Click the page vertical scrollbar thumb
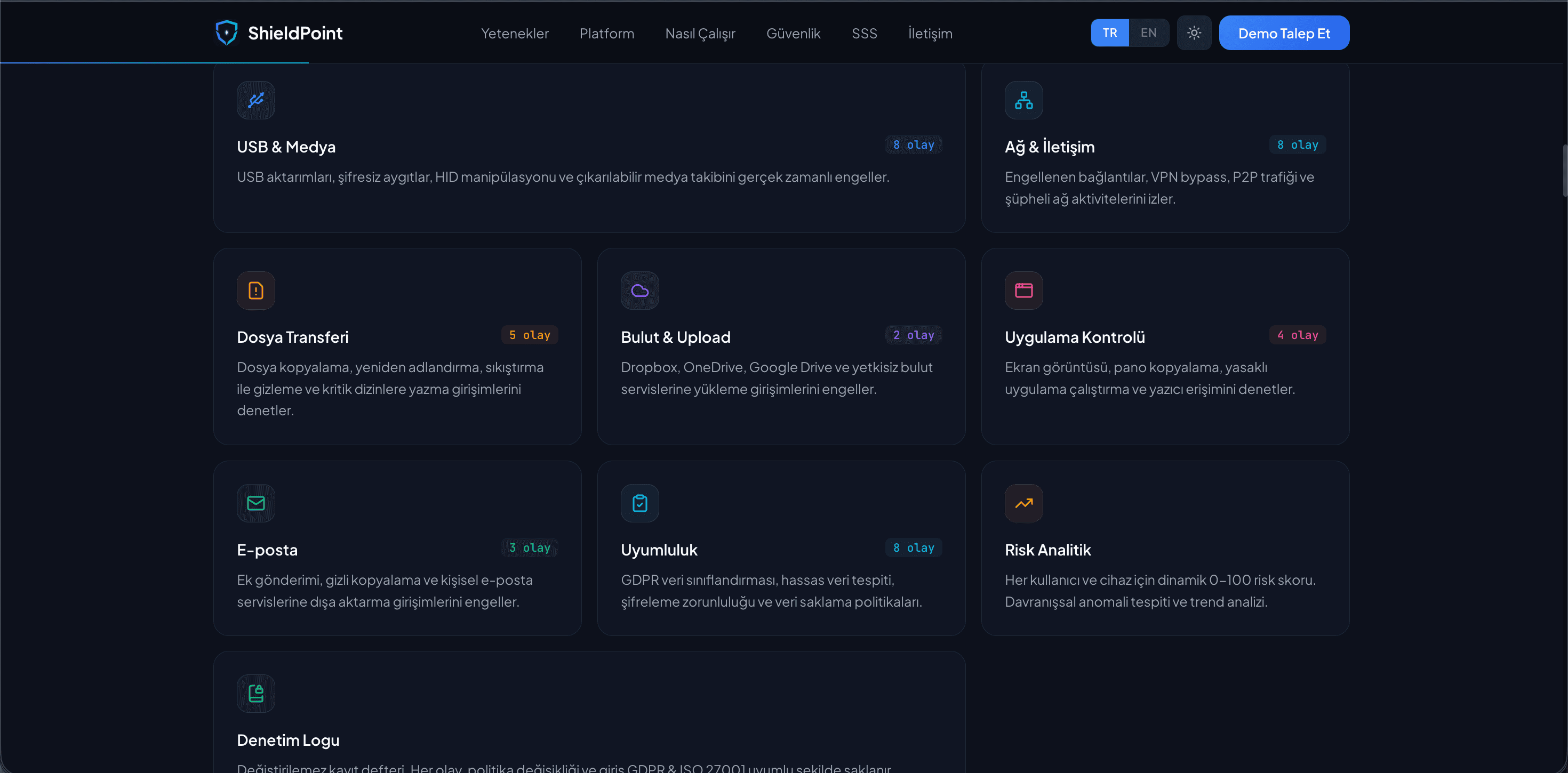1568x773 pixels. [1564, 171]
